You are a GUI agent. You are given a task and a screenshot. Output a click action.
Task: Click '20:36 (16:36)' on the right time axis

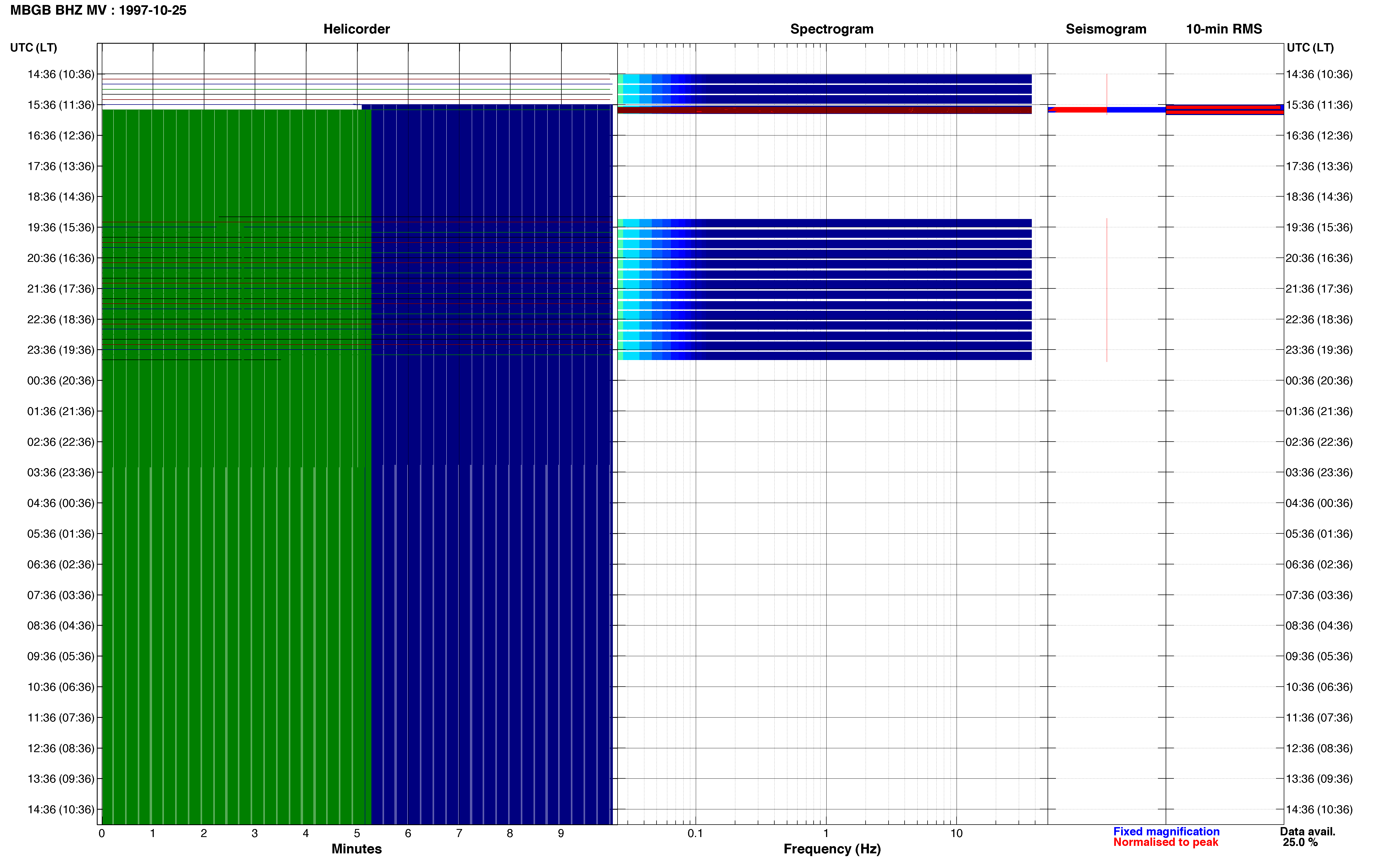[x=1319, y=258]
